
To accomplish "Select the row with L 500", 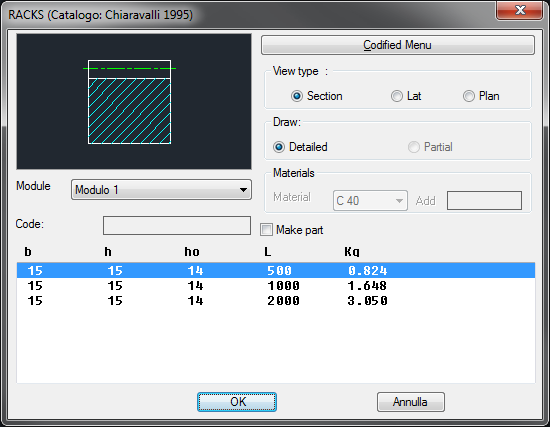I will (276, 270).
